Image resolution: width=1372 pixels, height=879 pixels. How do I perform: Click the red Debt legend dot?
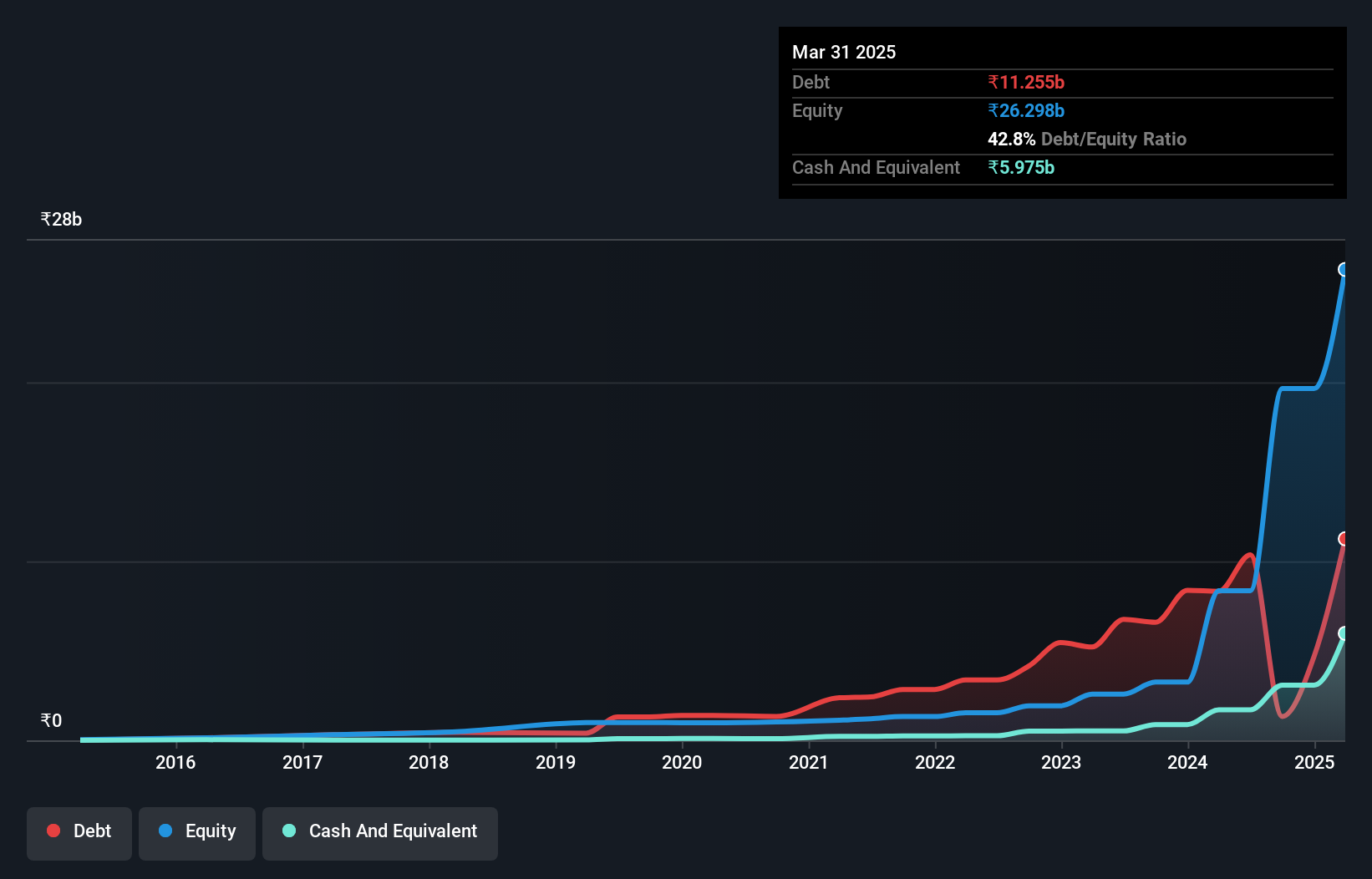click(x=53, y=831)
